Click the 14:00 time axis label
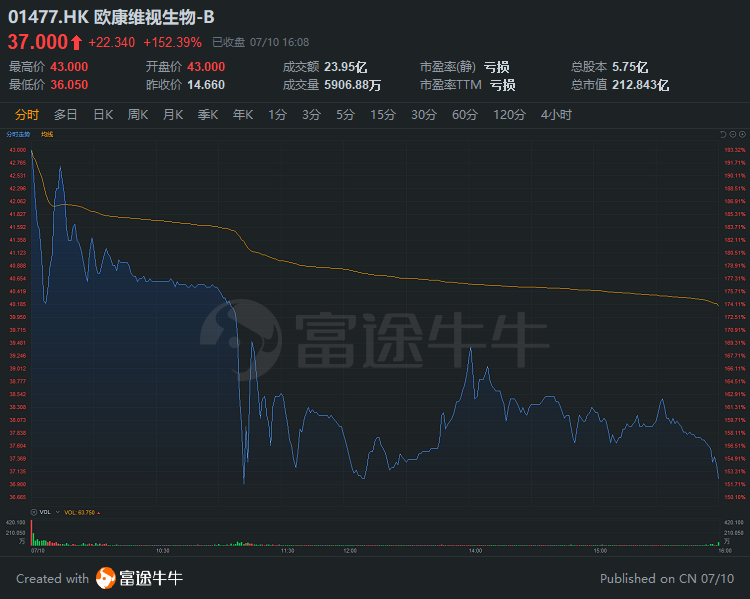 tap(475, 551)
